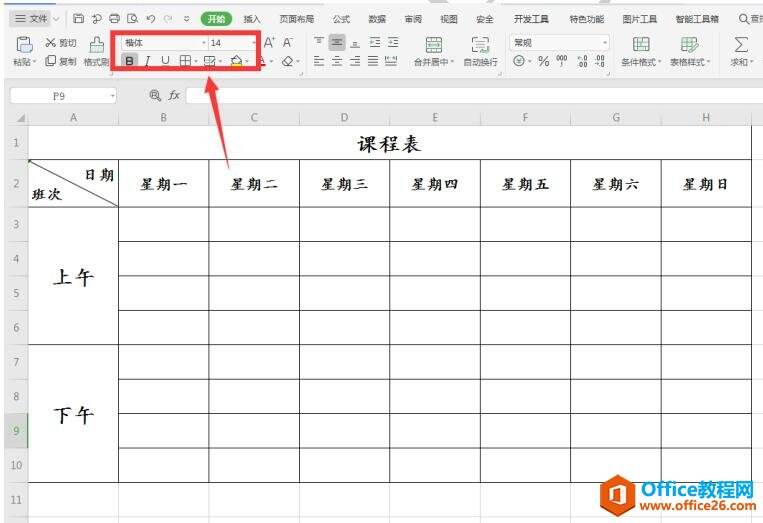The image size is (763, 523).
Task: Click the Name Box showing P9
Action: tap(63, 96)
